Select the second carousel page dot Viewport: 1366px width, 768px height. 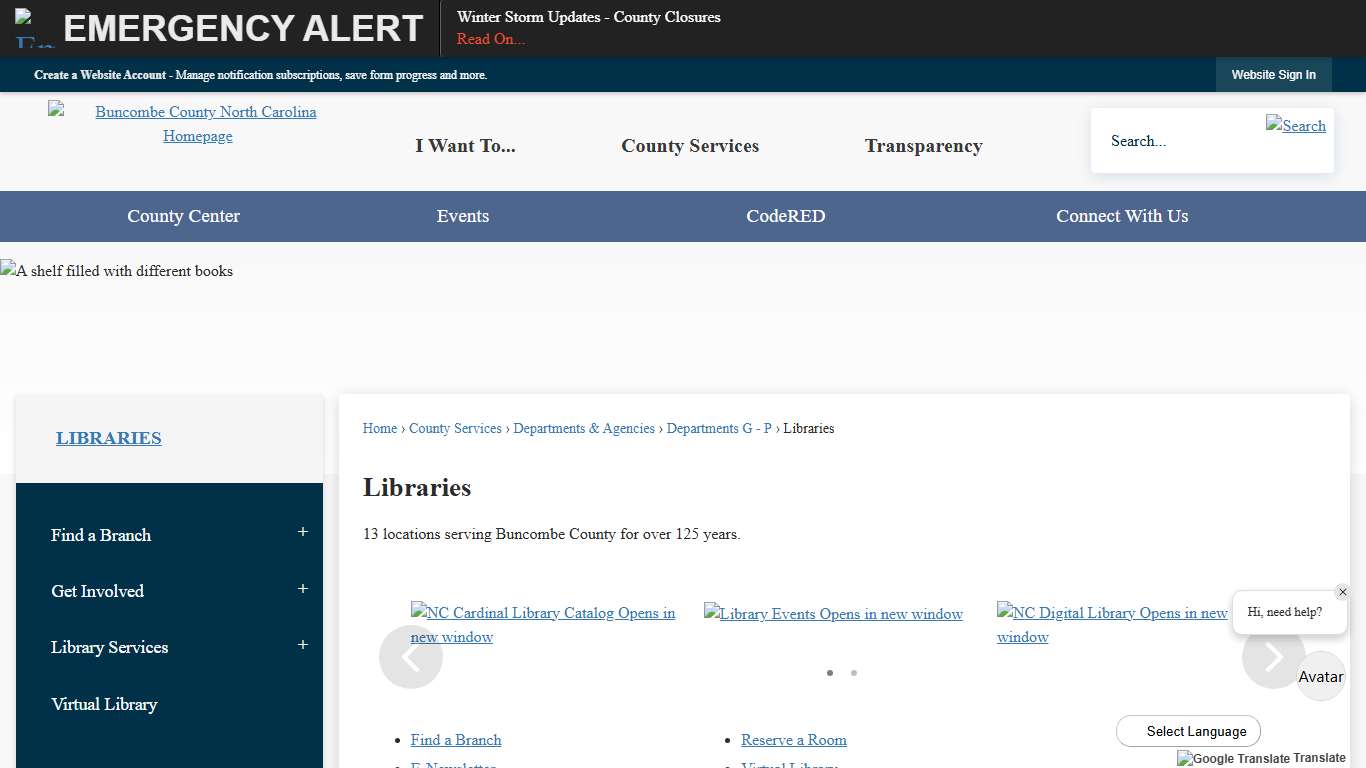coord(854,673)
